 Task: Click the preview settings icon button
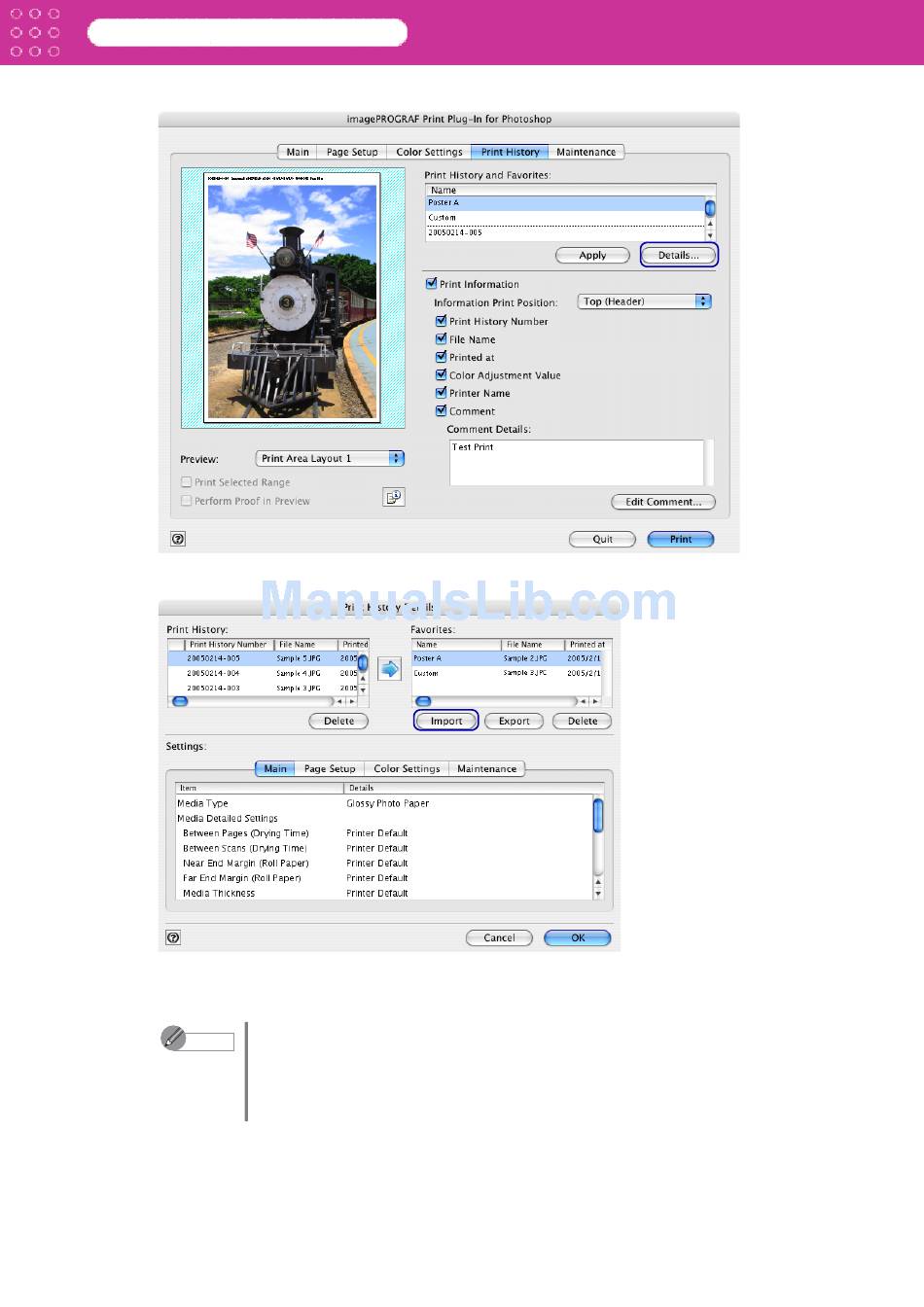393,498
